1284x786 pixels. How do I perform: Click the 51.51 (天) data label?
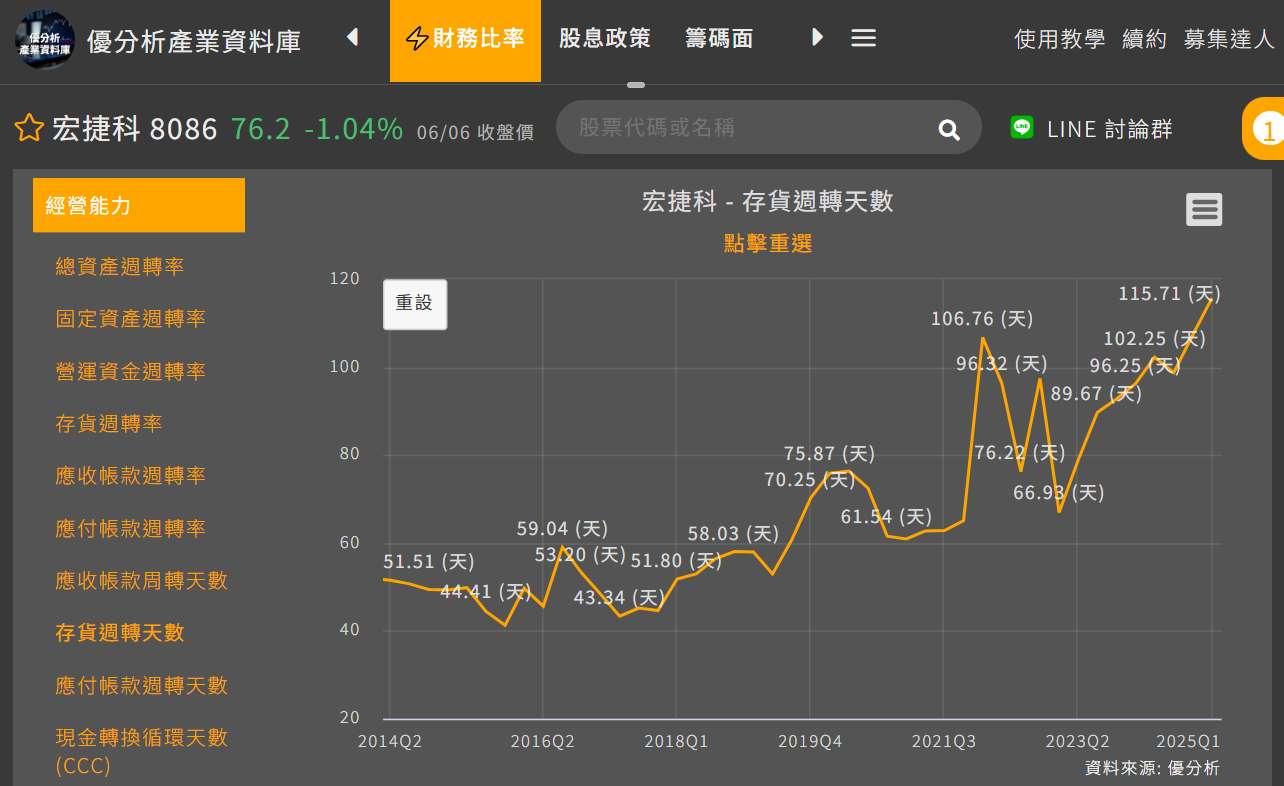click(429, 562)
